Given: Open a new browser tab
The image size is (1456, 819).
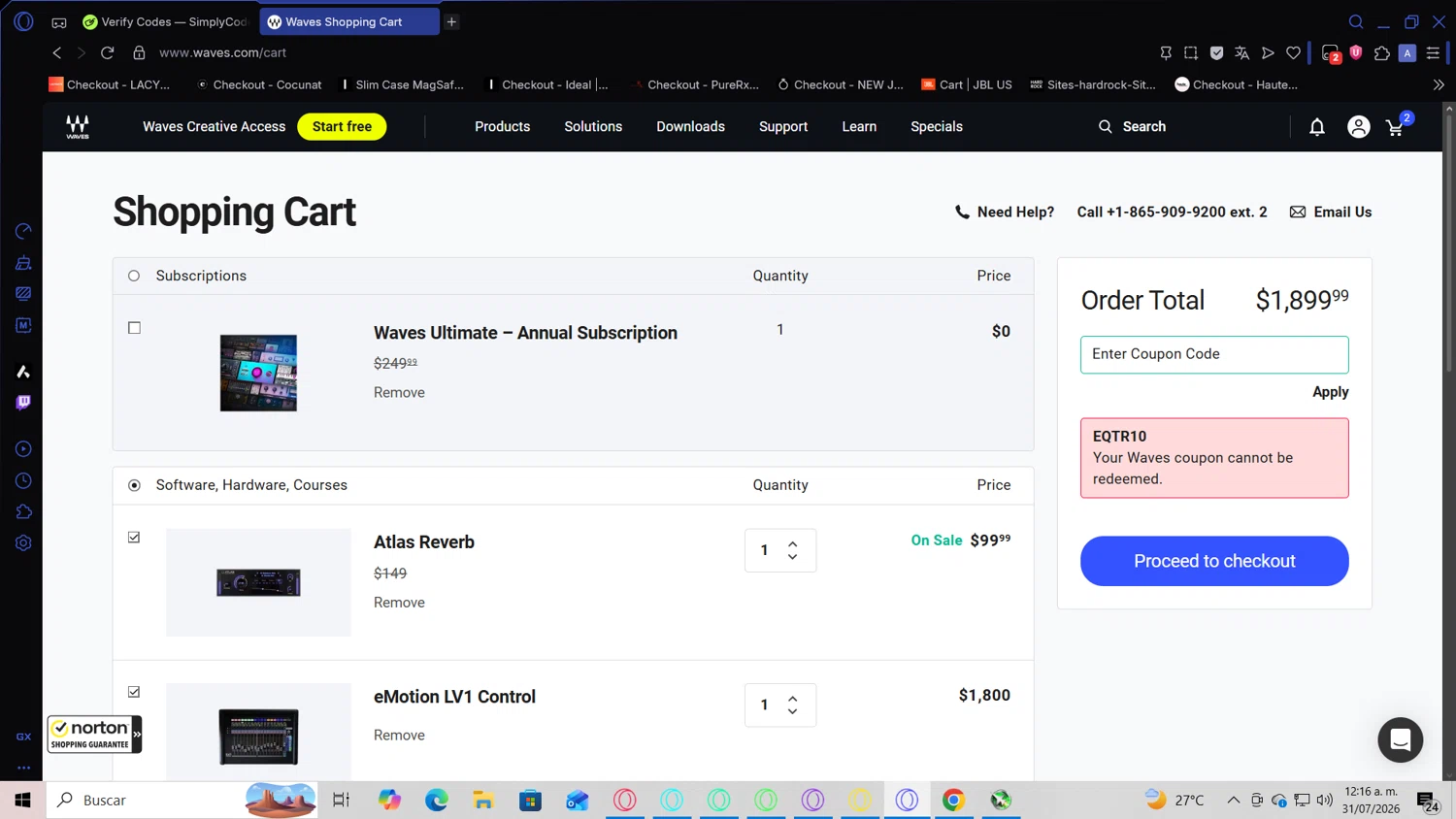Looking at the screenshot, I should pos(451,21).
